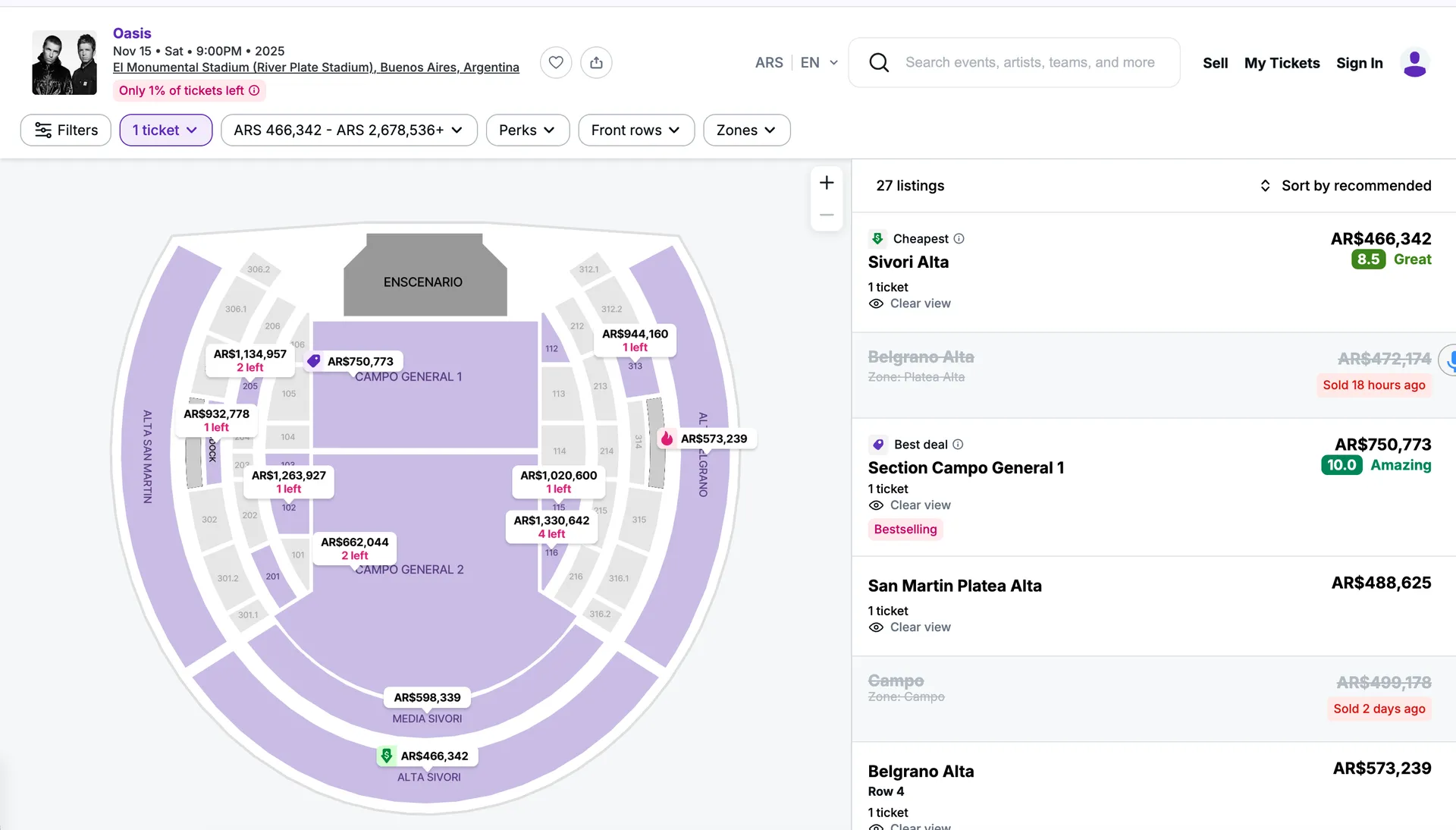
Task: Click the user profile avatar icon
Action: 1414,63
